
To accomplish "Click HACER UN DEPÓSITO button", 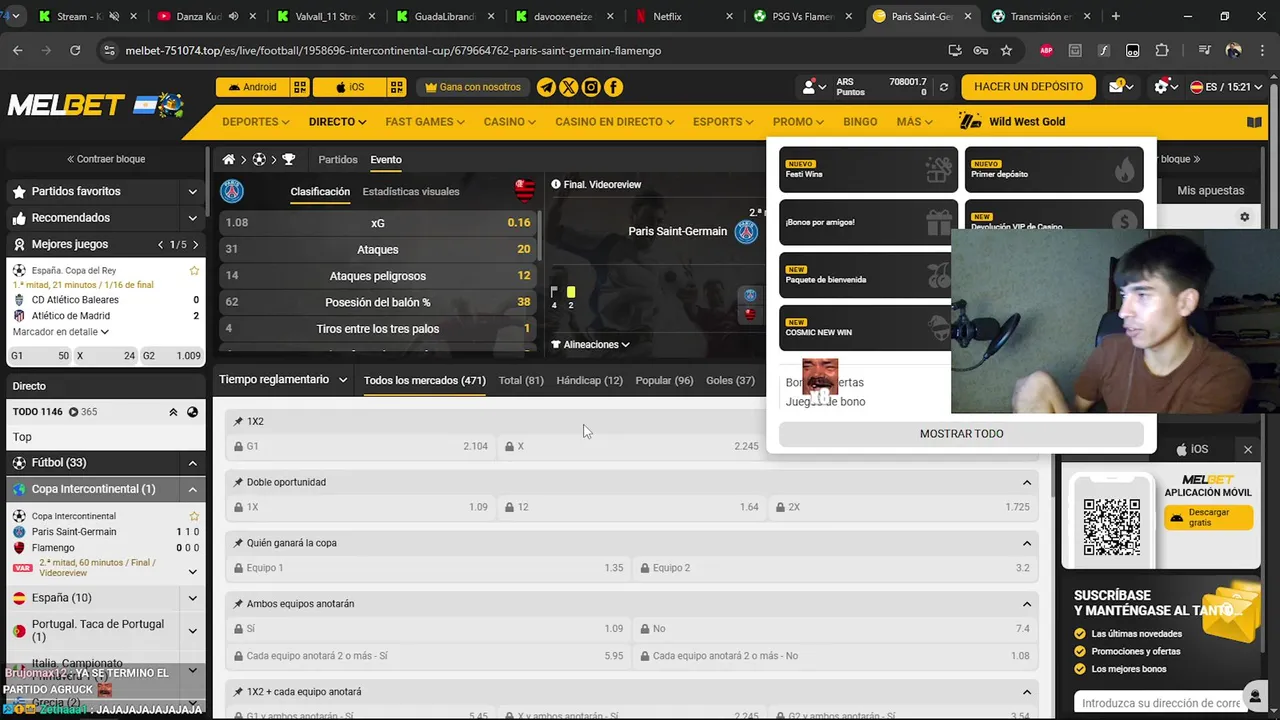I will click(1028, 87).
